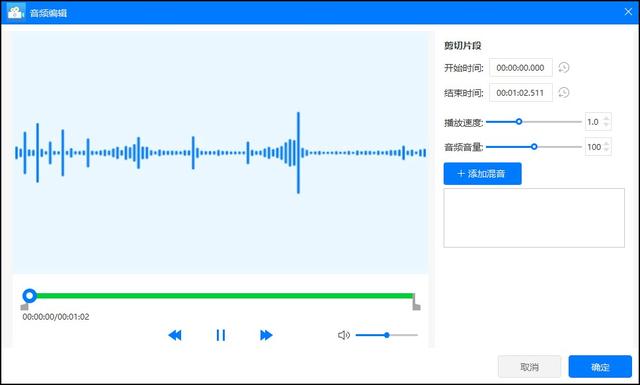
Task: Click the rewind playback icon
Action: [175, 335]
